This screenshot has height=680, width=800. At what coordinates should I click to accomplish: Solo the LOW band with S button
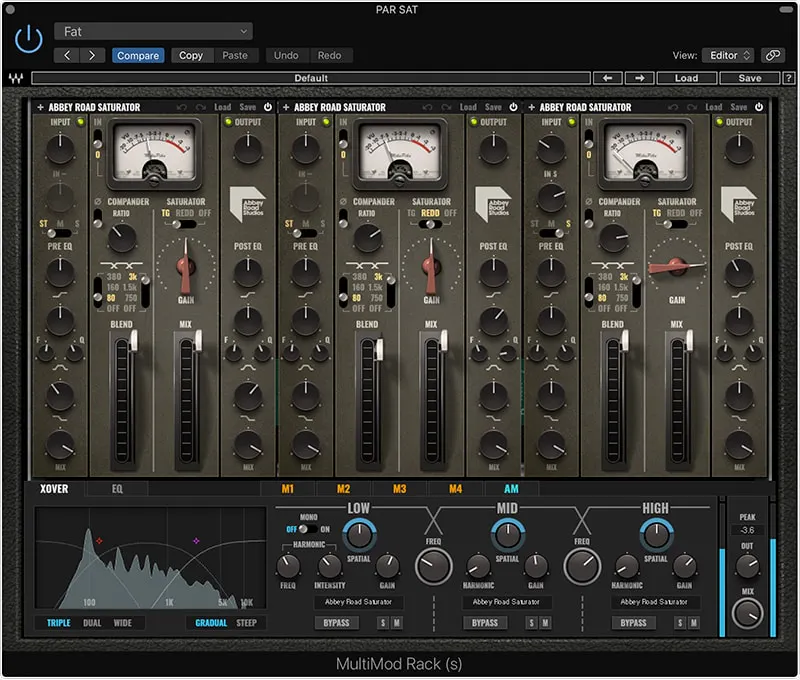(383, 623)
